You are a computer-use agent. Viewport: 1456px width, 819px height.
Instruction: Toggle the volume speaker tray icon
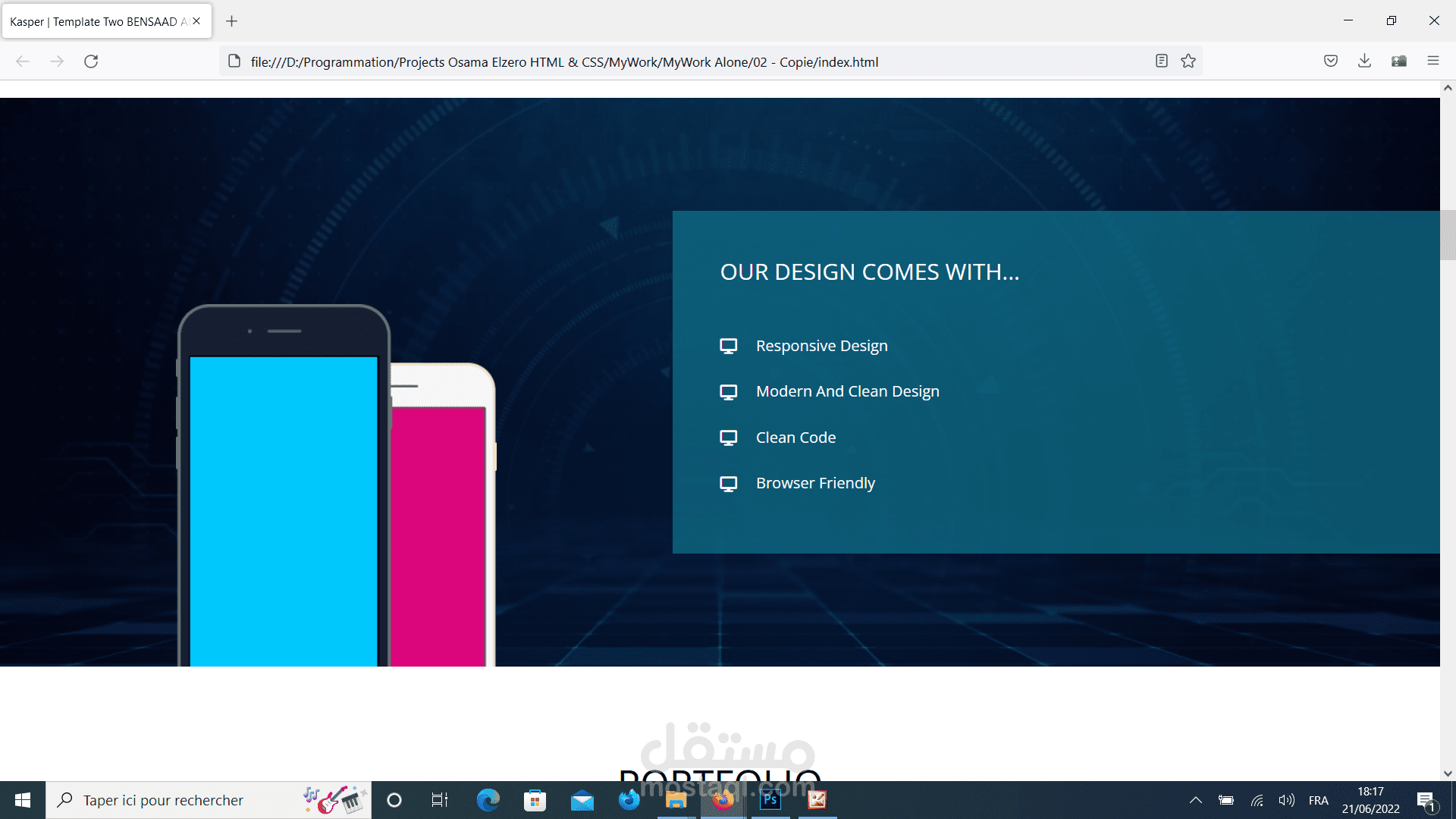(1286, 800)
